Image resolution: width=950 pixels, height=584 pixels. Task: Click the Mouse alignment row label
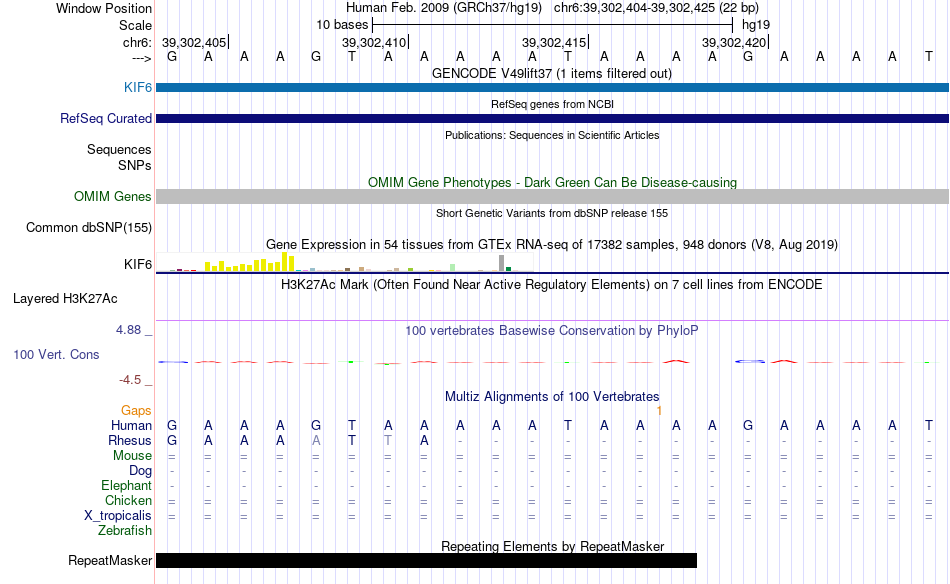132,456
